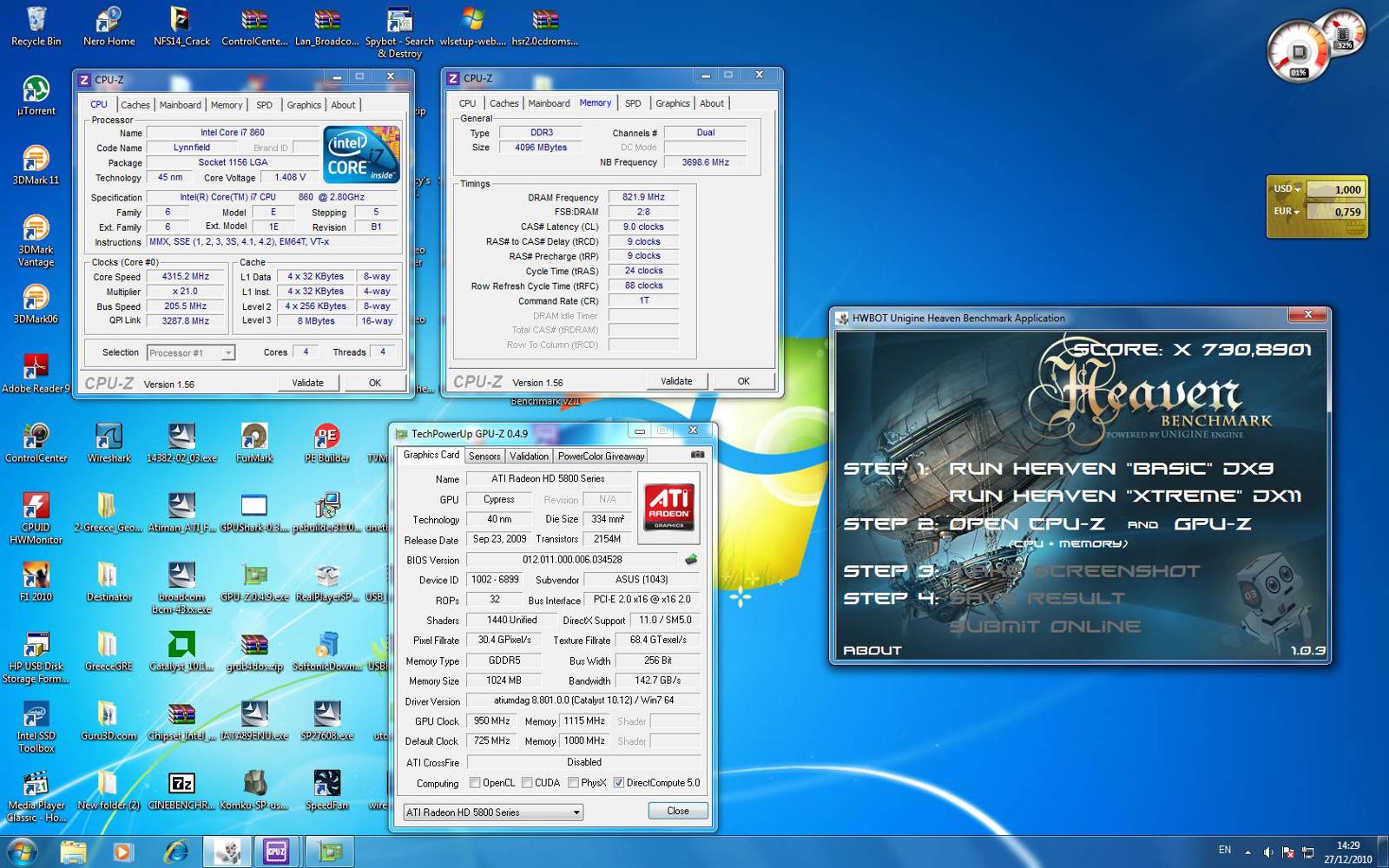
Task: Launch 3DMark Vantage desktop shortcut
Action: pyautogui.click(x=36, y=240)
